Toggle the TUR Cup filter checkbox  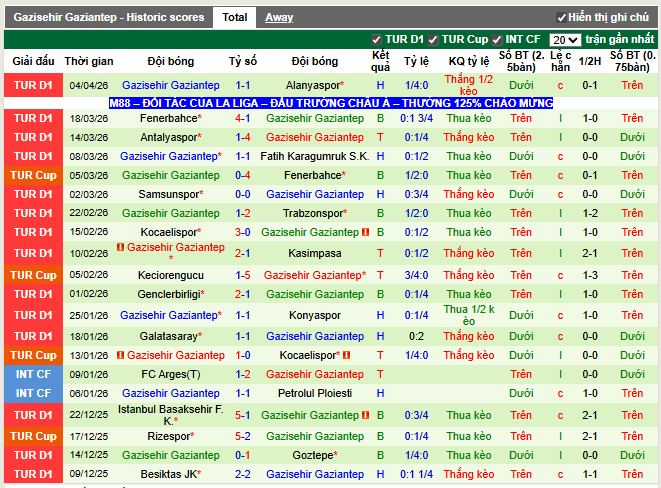(433, 40)
